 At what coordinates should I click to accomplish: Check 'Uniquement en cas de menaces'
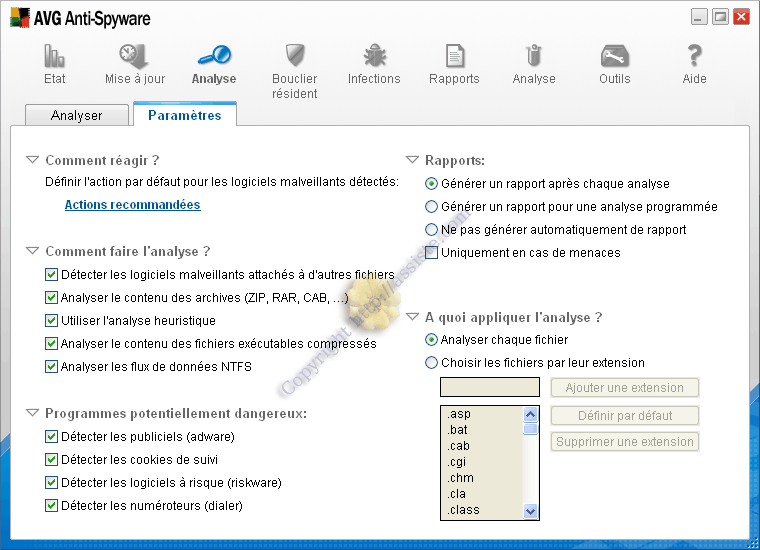pos(431,252)
